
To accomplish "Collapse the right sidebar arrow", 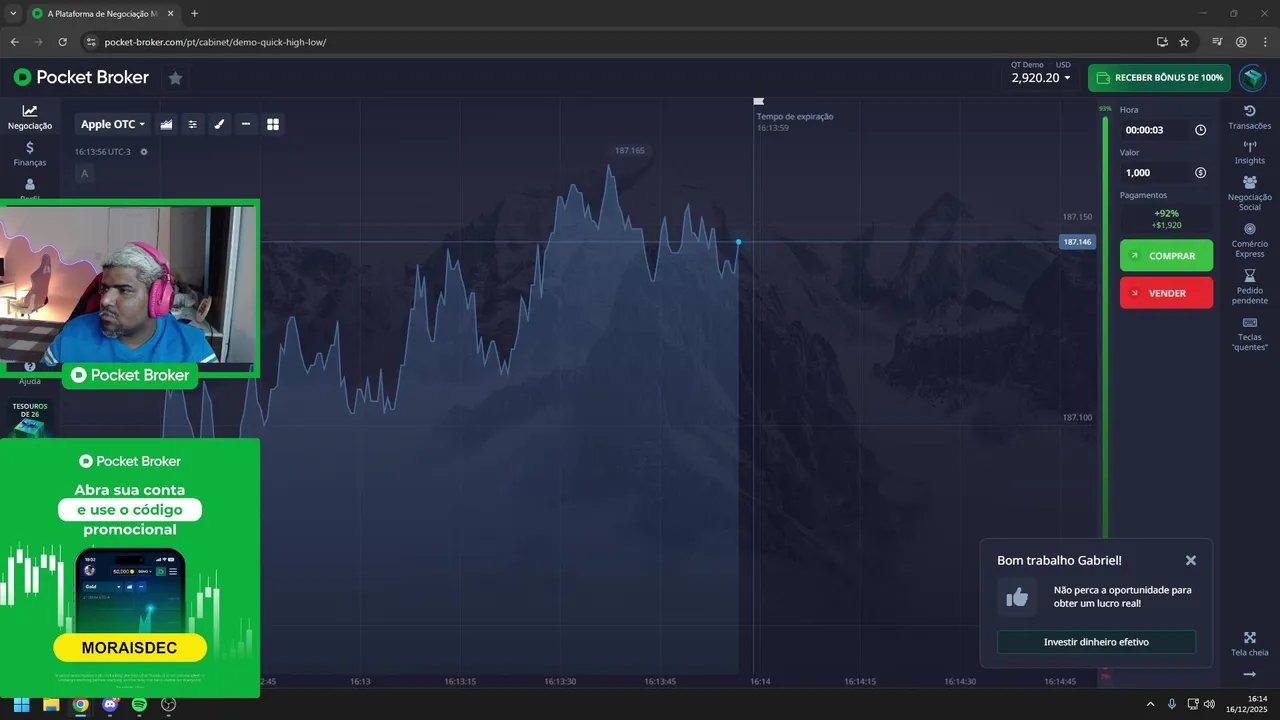I will pos(1250,675).
